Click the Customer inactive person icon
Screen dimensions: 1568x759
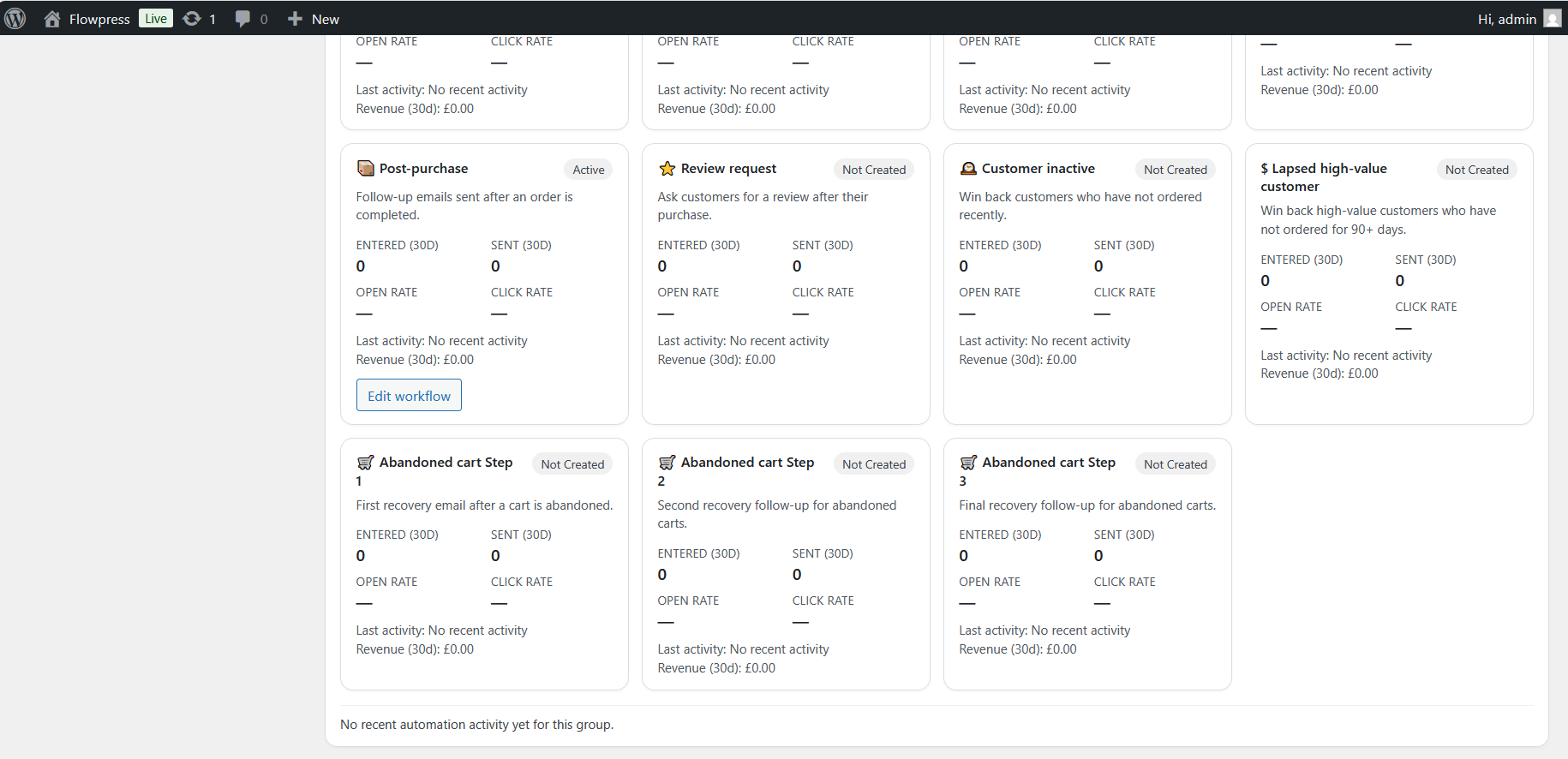pyautogui.click(x=968, y=168)
